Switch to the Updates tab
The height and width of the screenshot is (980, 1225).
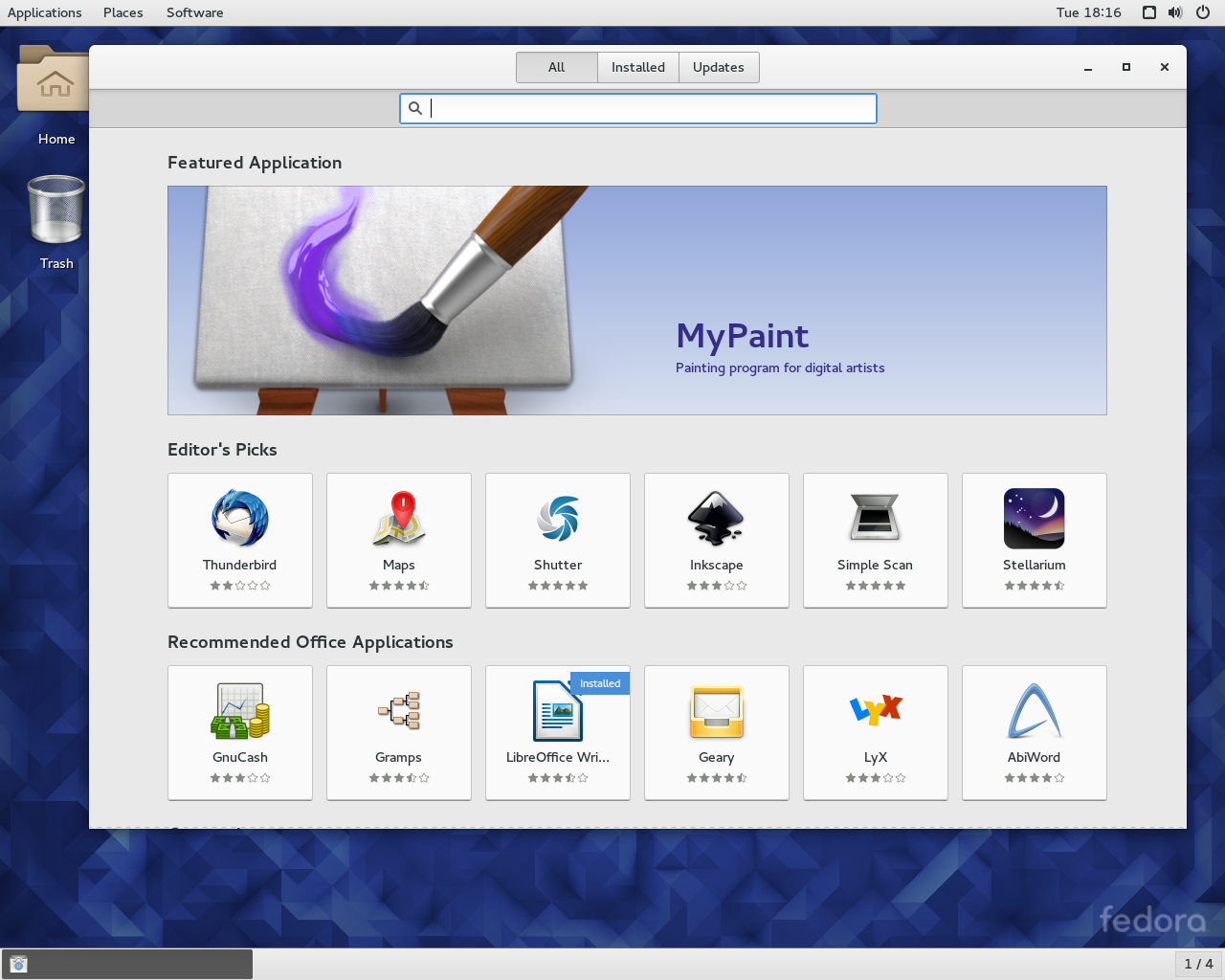pos(719,67)
